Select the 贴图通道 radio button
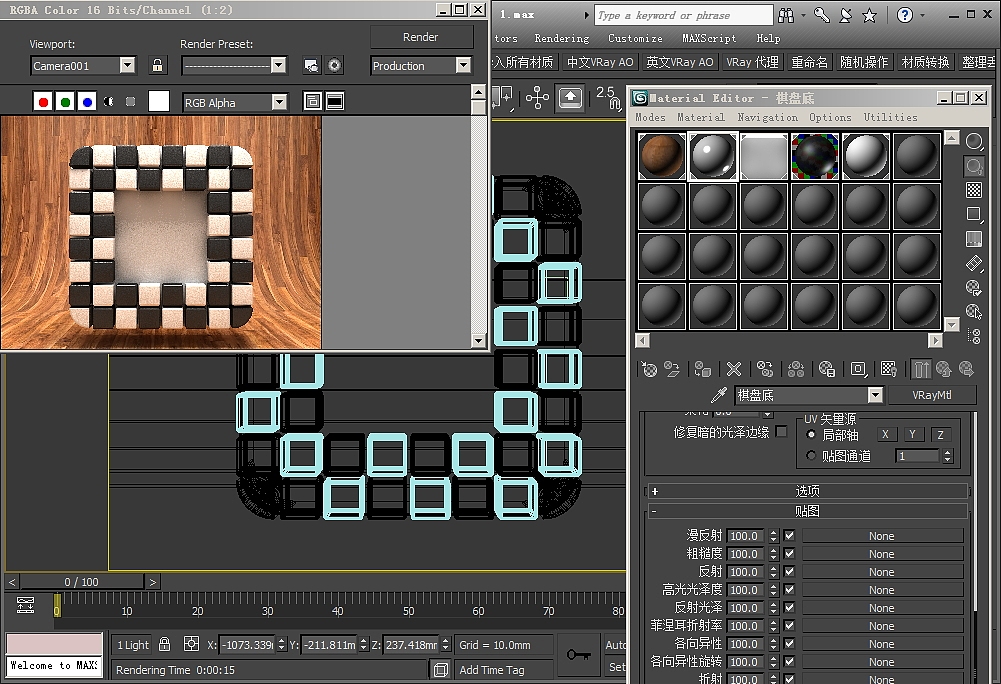This screenshot has height=684, width=1001. point(811,455)
